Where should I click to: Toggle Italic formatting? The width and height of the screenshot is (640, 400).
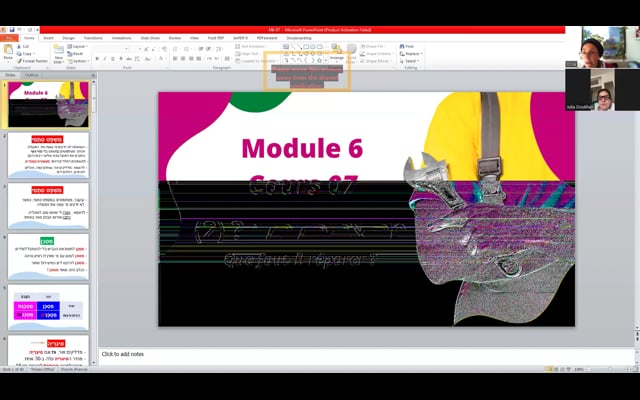click(x=105, y=59)
